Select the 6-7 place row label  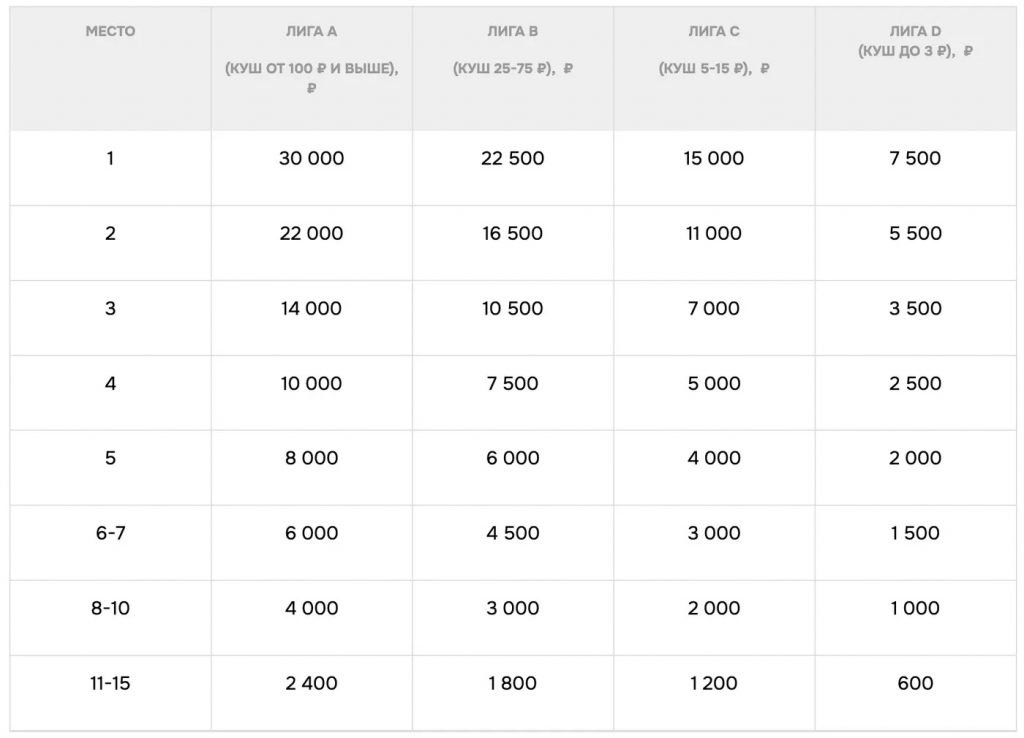(110, 533)
